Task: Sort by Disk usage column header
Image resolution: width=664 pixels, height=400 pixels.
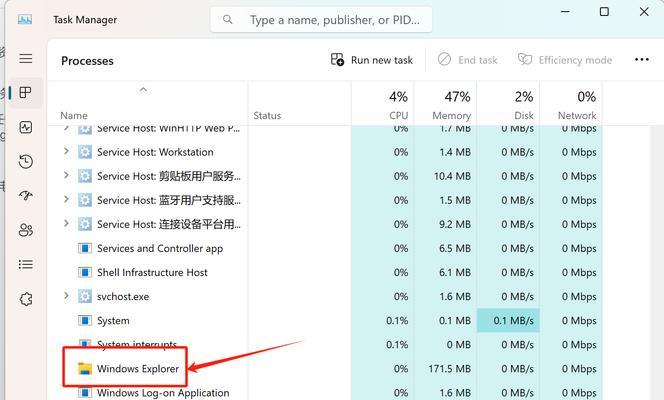Action: point(508,104)
